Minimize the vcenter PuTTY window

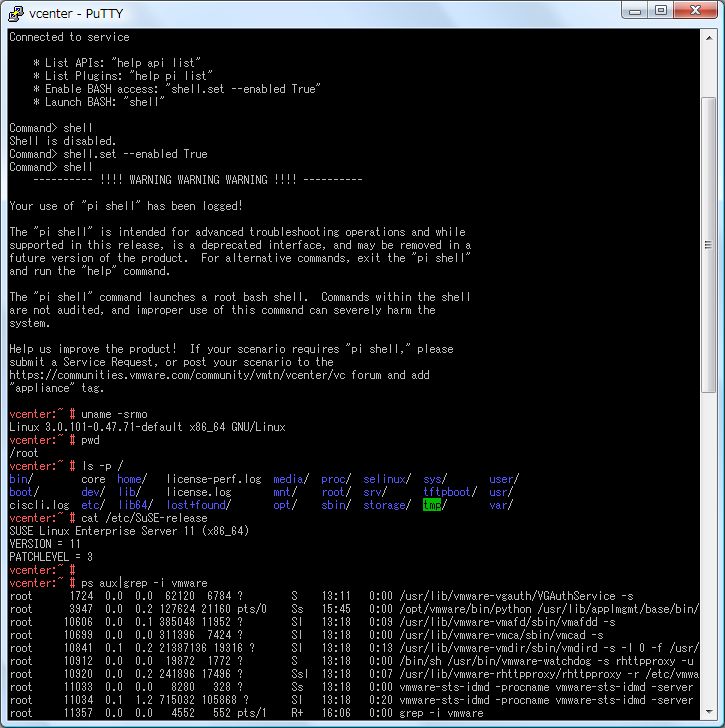pyautogui.click(x=634, y=11)
